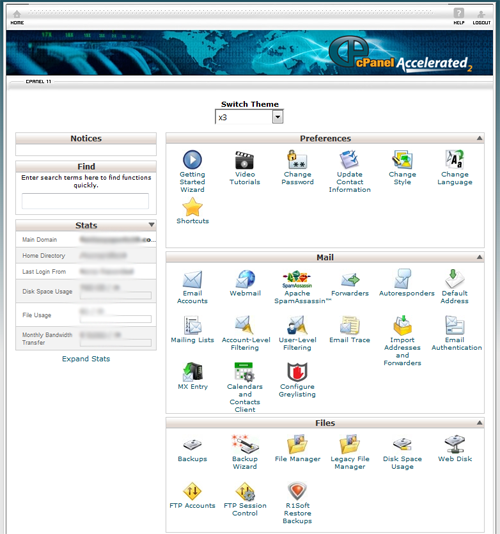Open Calendars and Contacts Client
The height and width of the screenshot is (534, 500).
245,387
